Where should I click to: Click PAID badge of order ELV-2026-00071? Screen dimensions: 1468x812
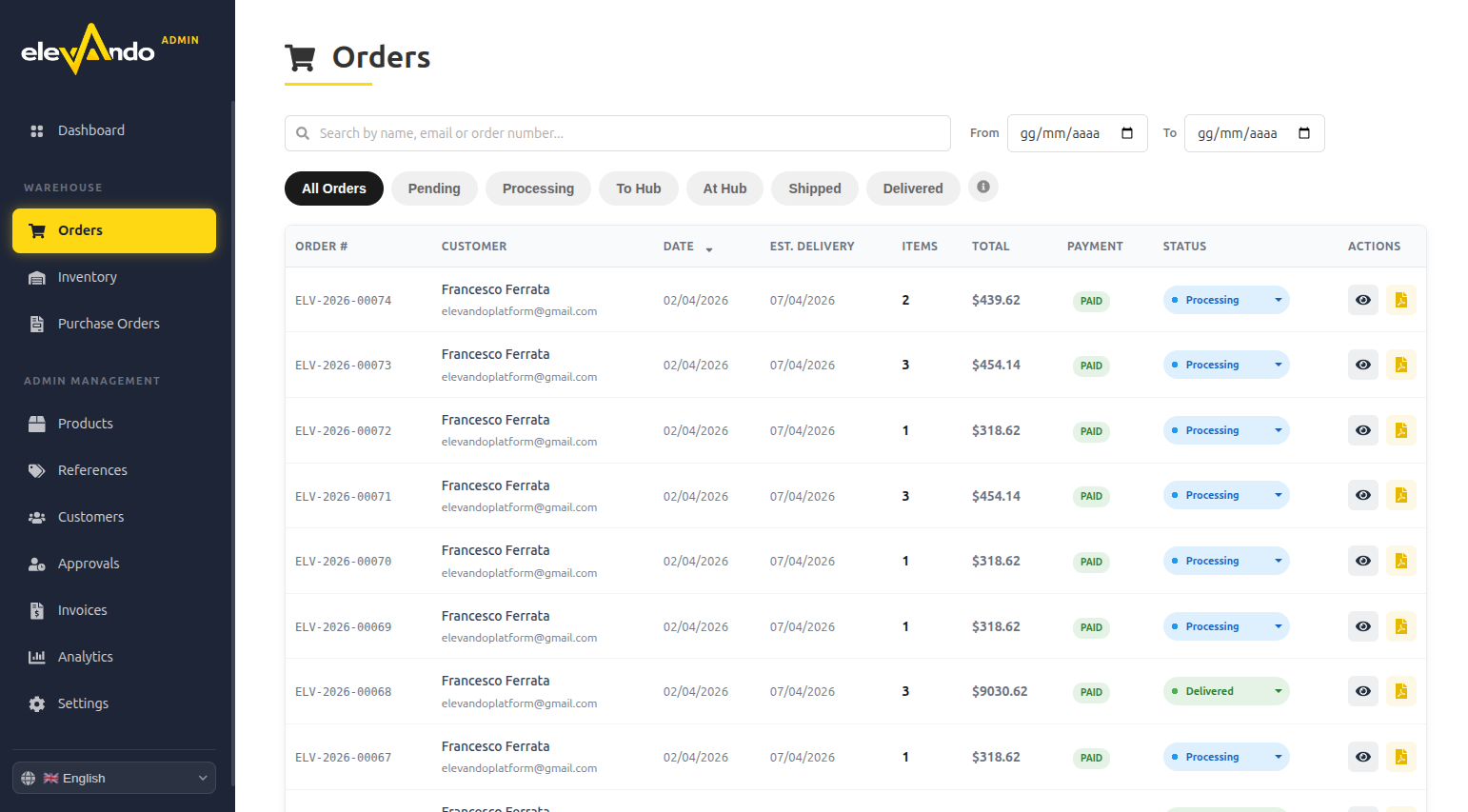tap(1091, 496)
